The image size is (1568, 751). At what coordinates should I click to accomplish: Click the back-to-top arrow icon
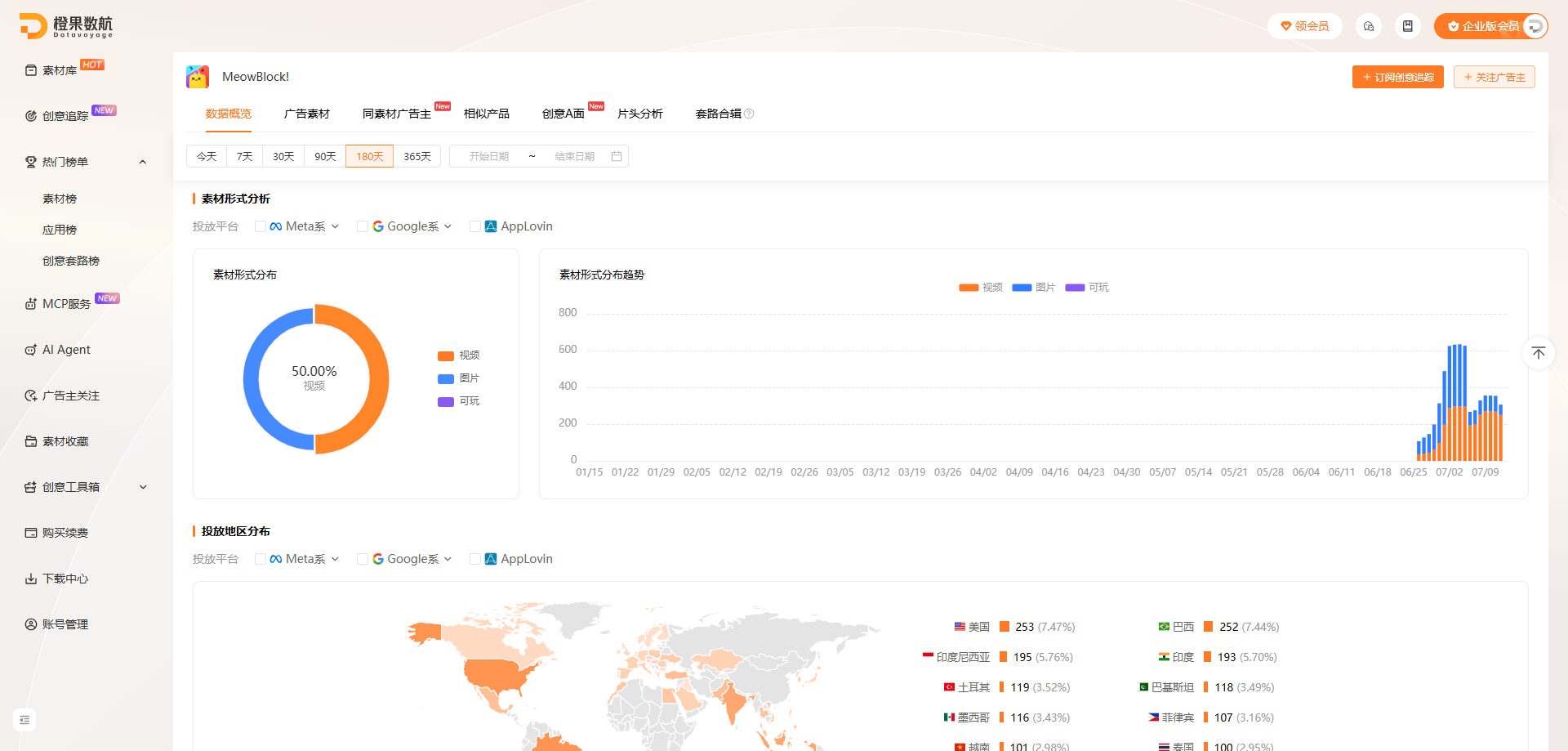coord(1539,353)
